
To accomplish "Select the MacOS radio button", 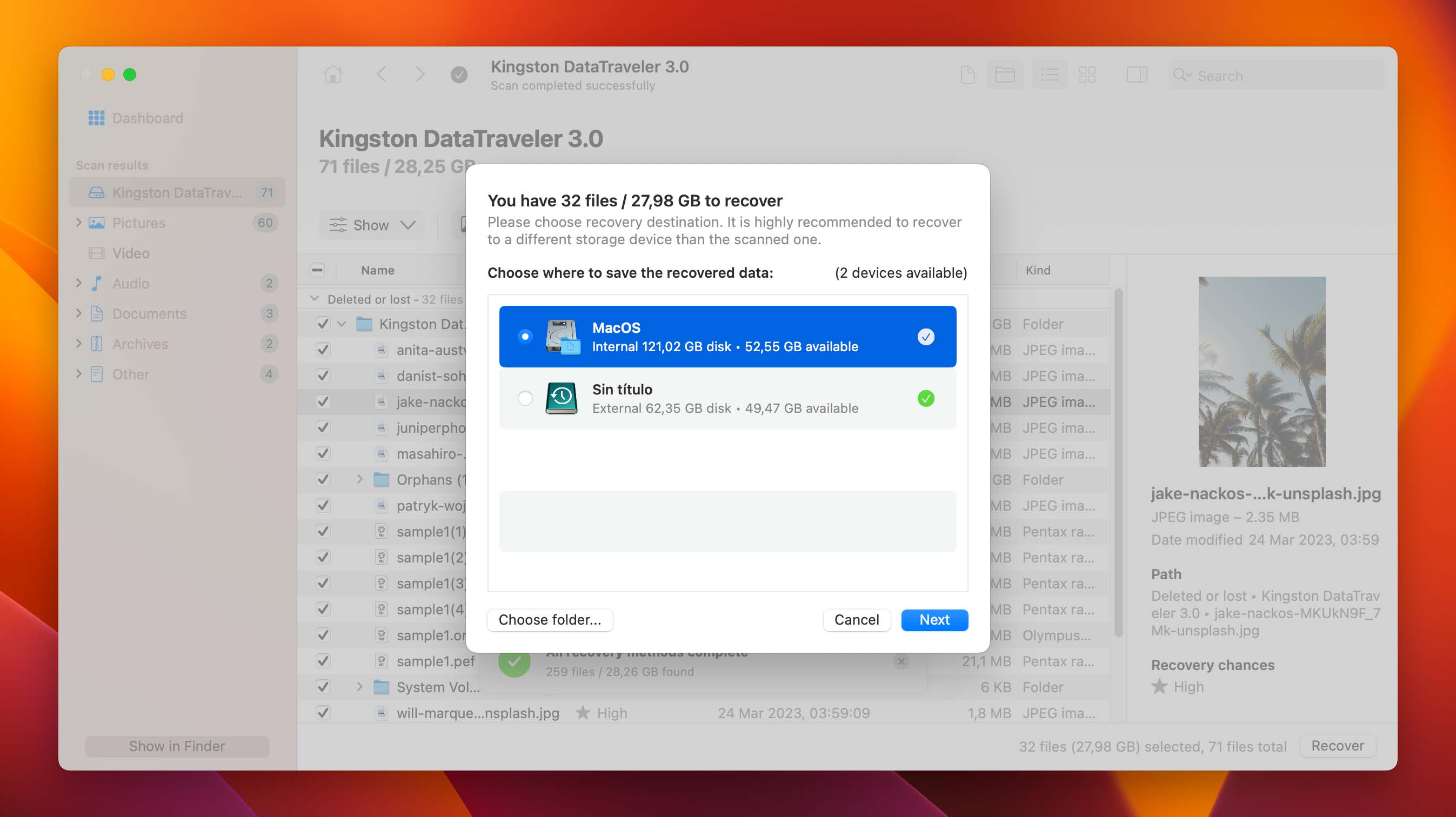I will pos(525,337).
